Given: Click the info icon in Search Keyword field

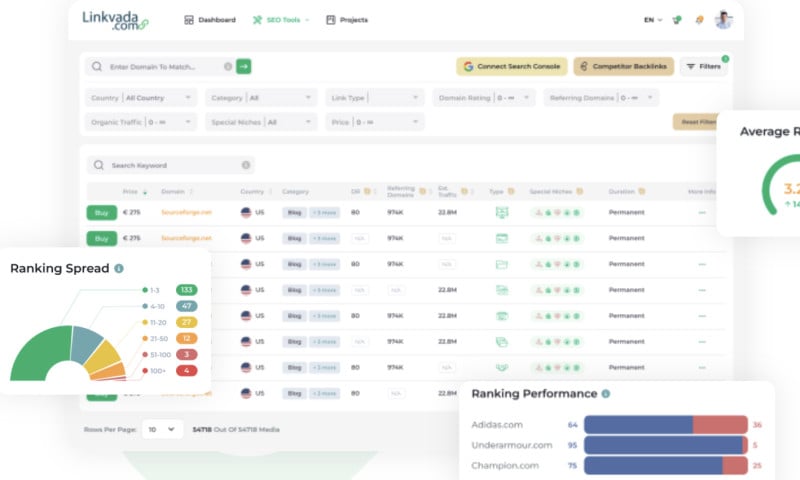Looking at the screenshot, I should 246,165.
